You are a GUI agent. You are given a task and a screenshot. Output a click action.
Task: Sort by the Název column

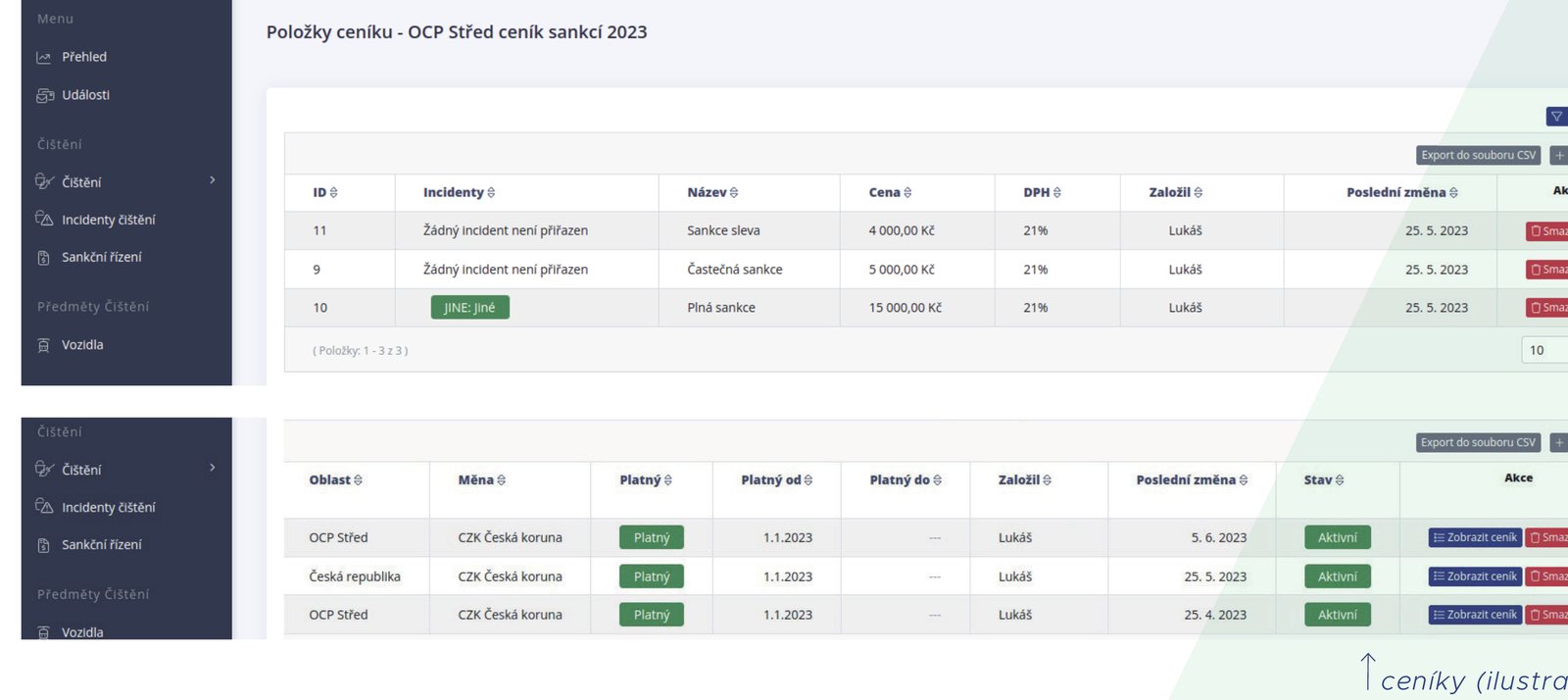tap(713, 192)
